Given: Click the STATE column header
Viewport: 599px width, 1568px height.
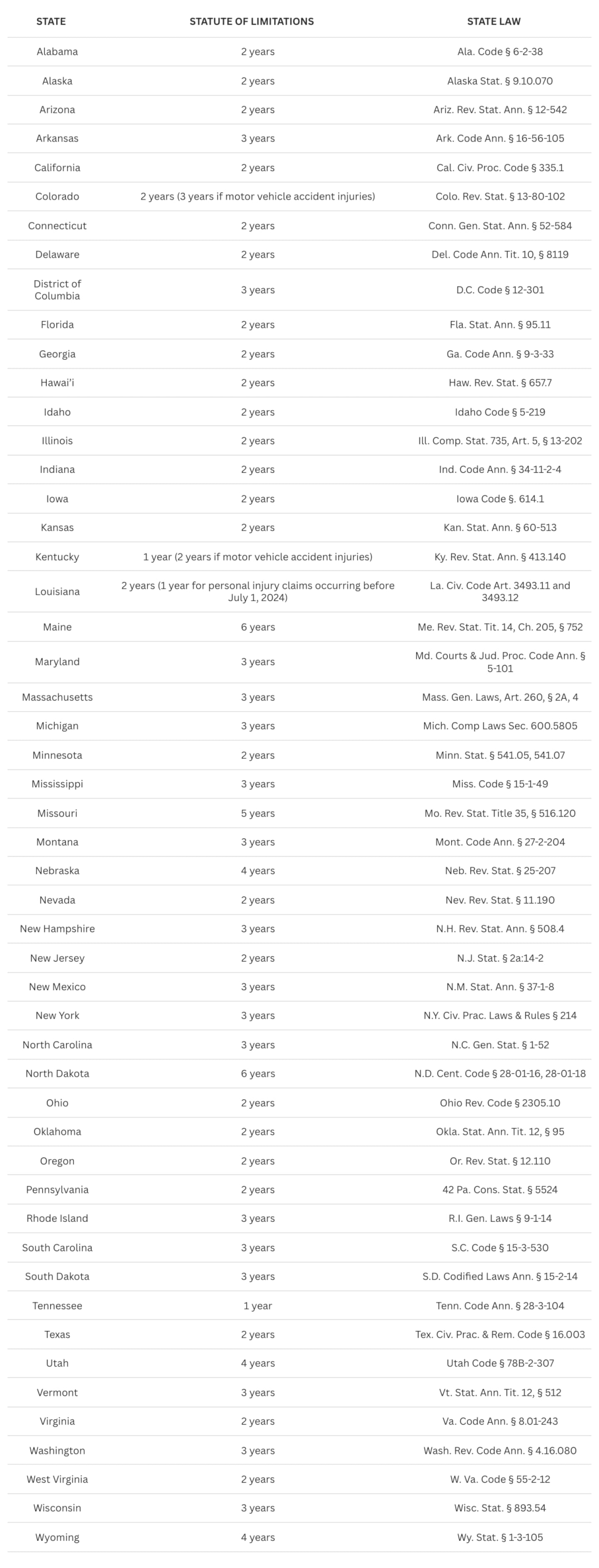Looking at the screenshot, I should tap(50, 21).
